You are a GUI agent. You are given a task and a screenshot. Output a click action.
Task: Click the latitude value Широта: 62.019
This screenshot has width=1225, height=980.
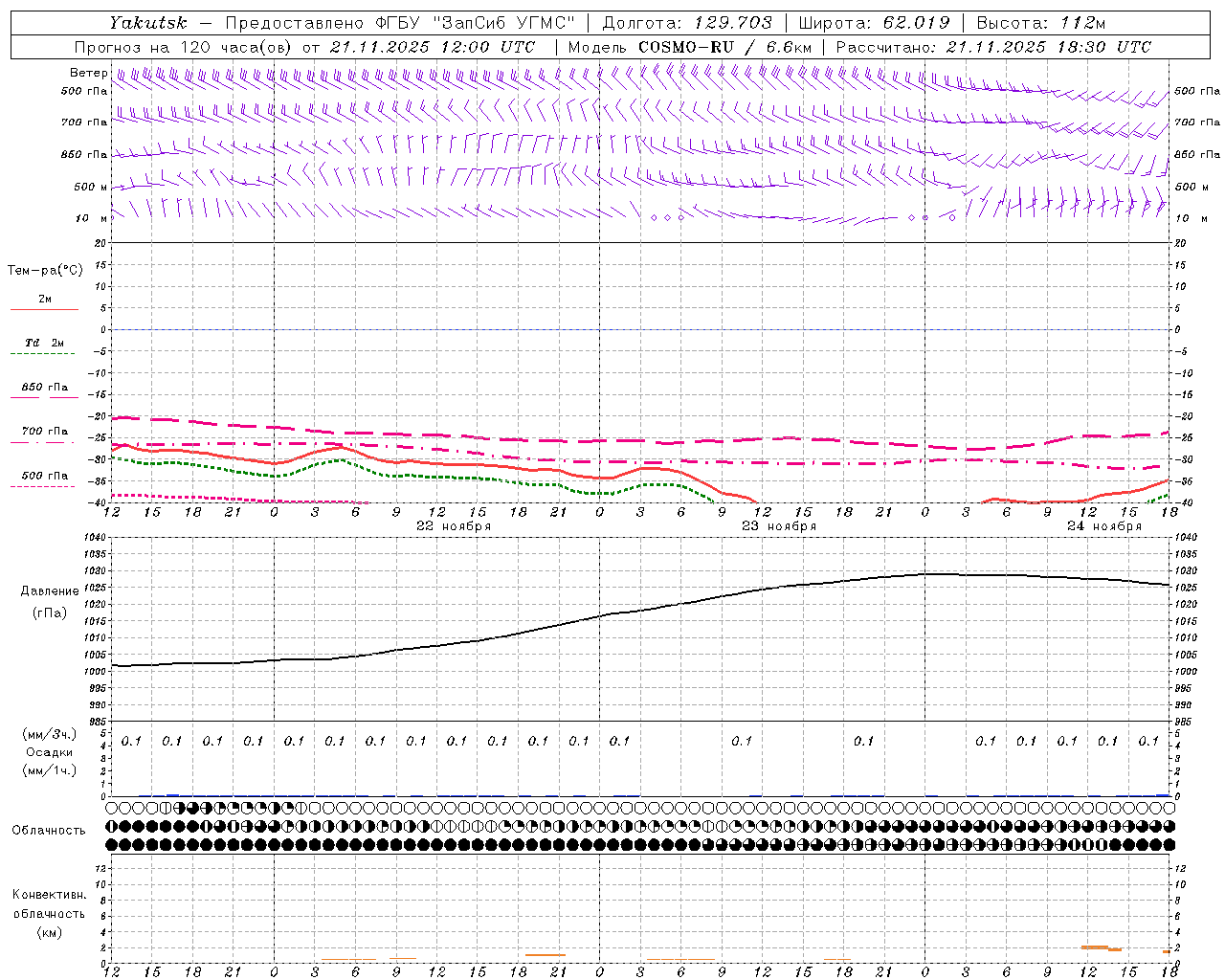874,23
